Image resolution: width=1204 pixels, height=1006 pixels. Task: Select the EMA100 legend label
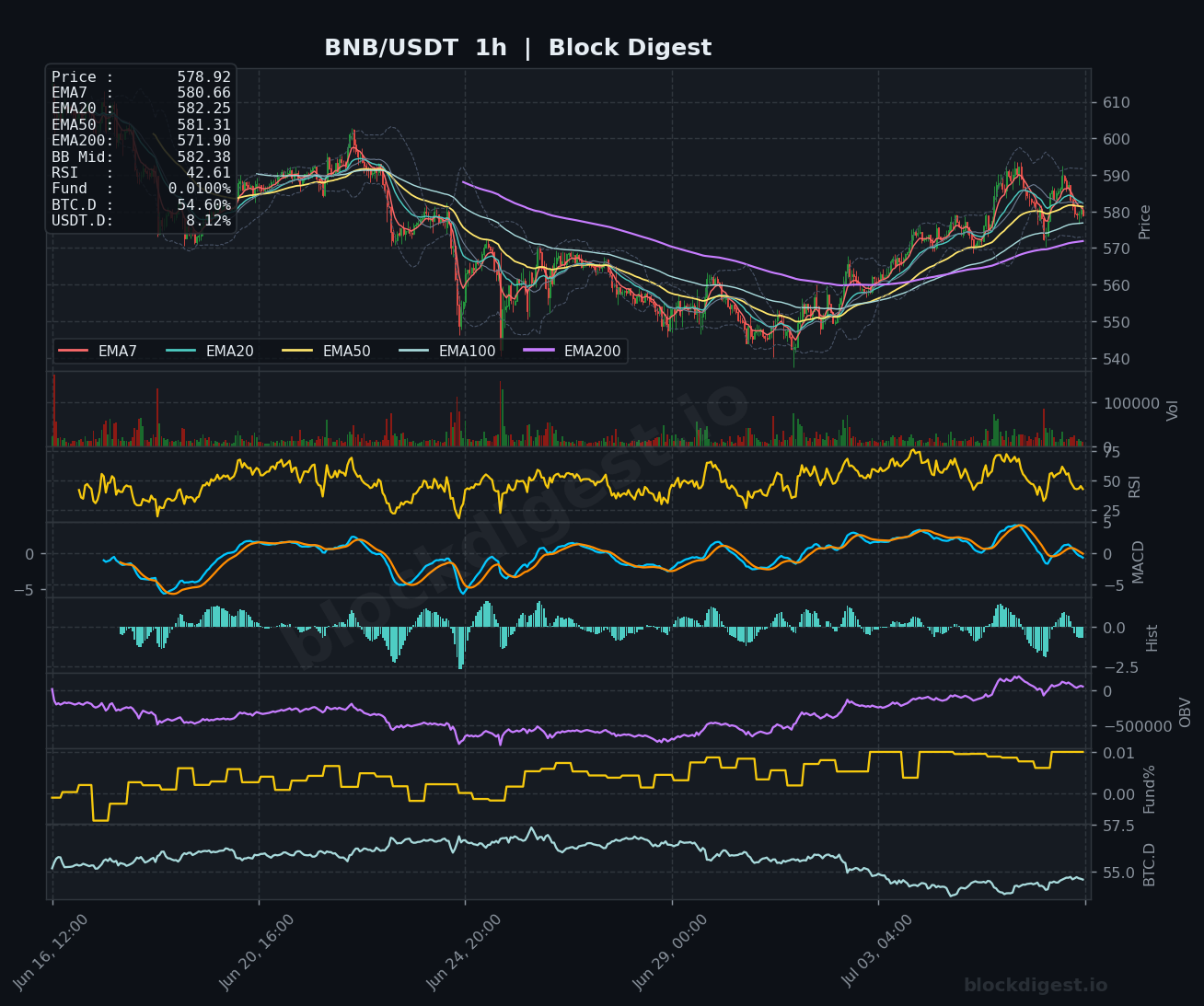pos(467,351)
